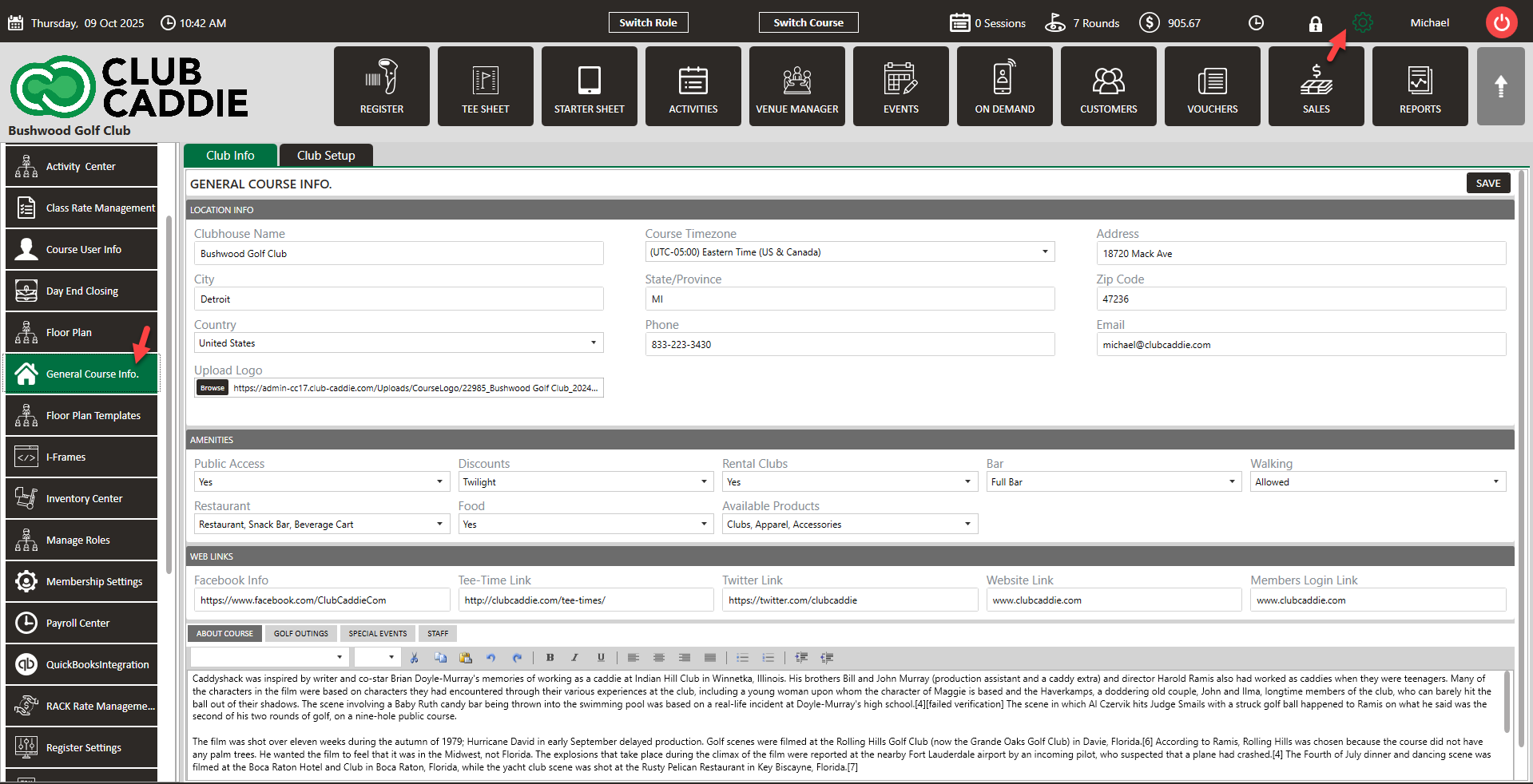Click the Switch Course button
The height and width of the screenshot is (784, 1533).
tap(808, 22)
